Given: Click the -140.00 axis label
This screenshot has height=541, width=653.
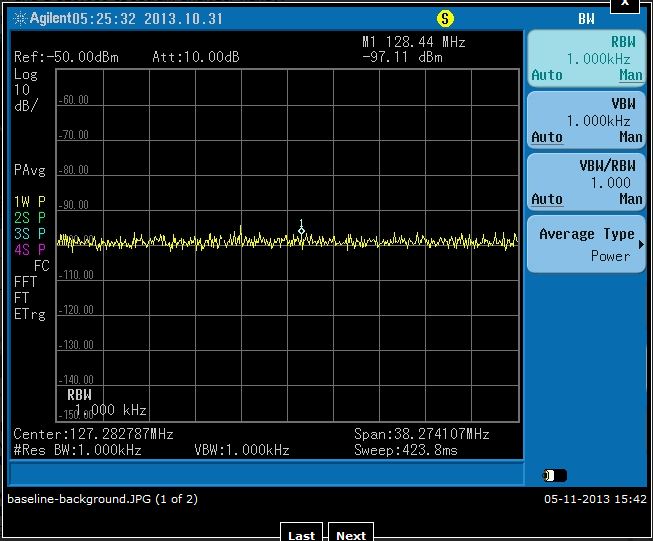Looking at the screenshot, I should tap(76, 380).
